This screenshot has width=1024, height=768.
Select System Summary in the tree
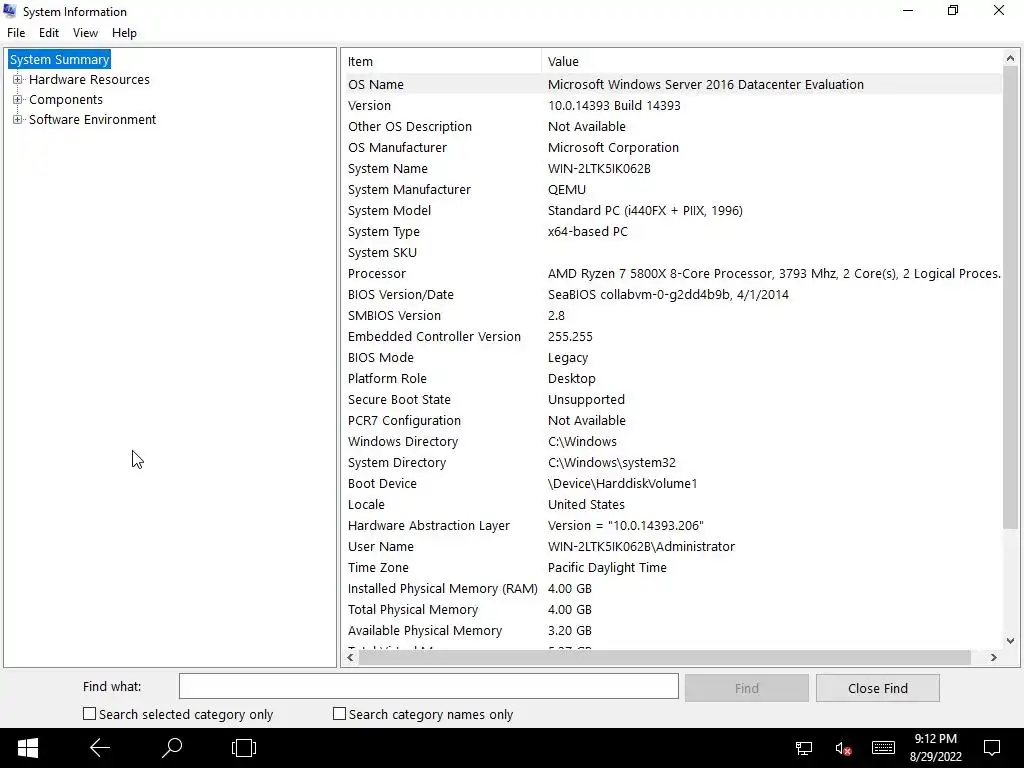pos(59,59)
